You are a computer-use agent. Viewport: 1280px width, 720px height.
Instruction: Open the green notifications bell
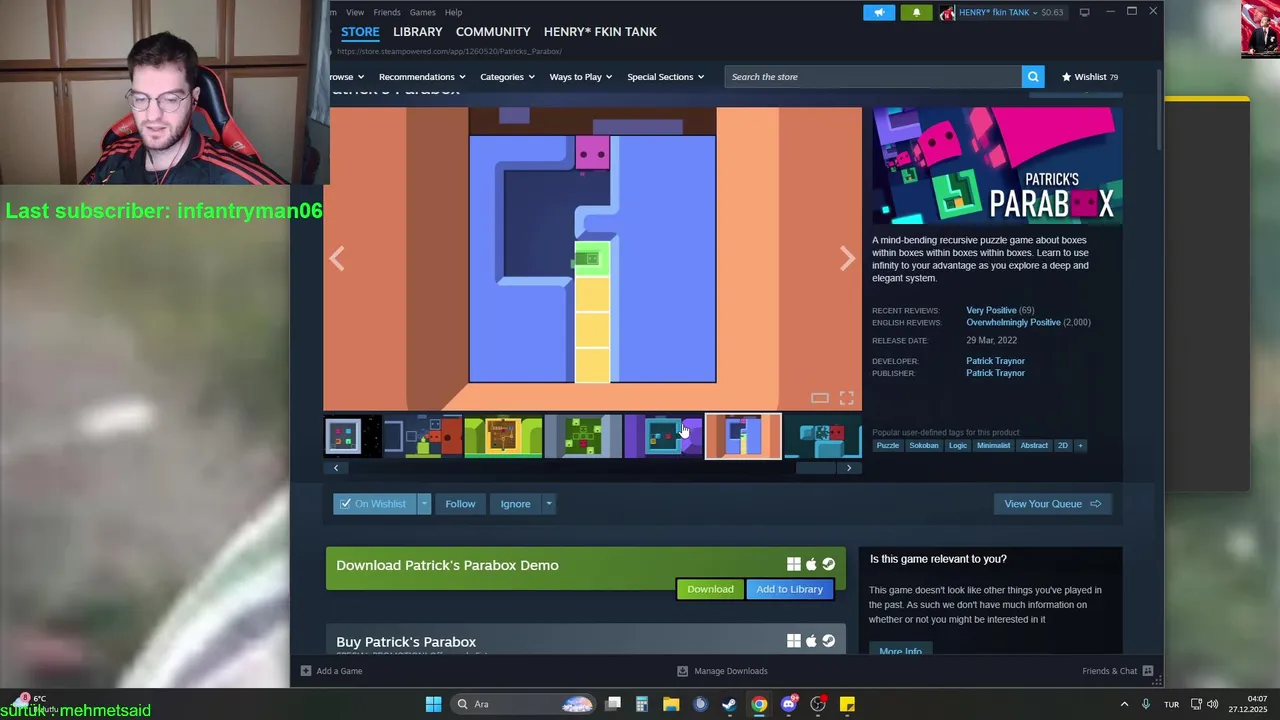click(x=917, y=12)
